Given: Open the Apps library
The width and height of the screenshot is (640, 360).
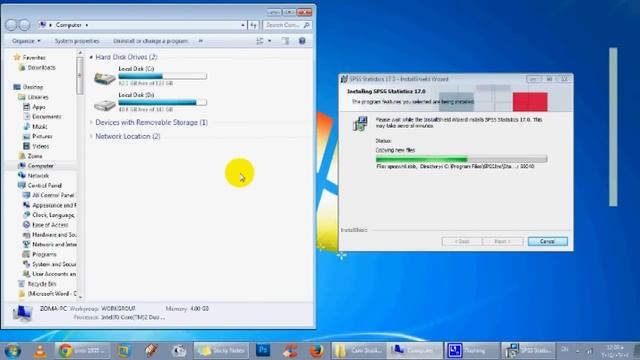Looking at the screenshot, I should pyautogui.click(x=39, y=107).
